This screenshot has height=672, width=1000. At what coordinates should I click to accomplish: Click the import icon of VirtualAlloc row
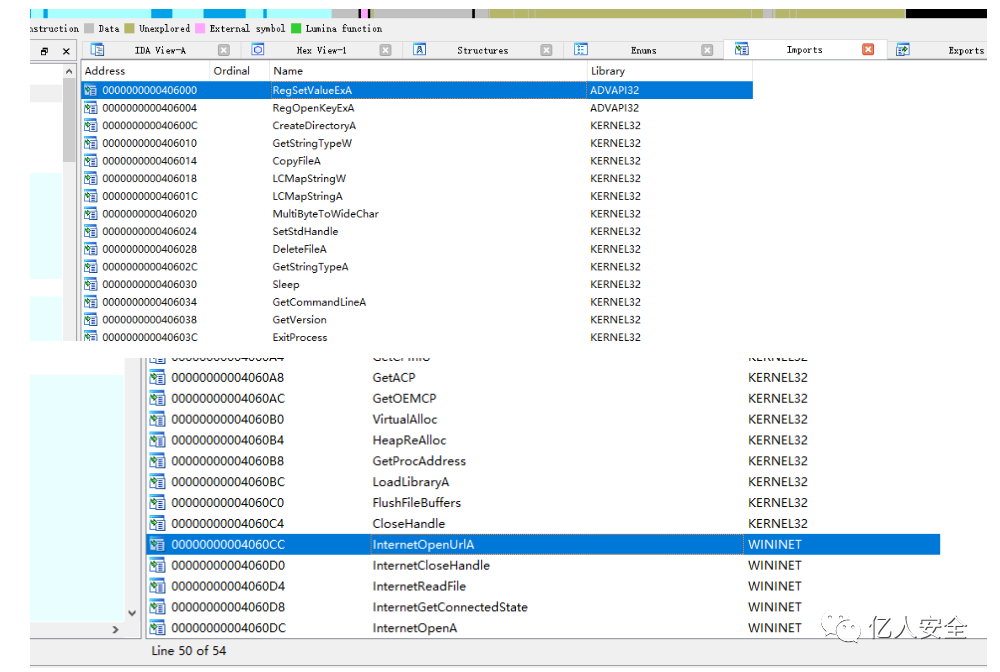pos(157,420)
